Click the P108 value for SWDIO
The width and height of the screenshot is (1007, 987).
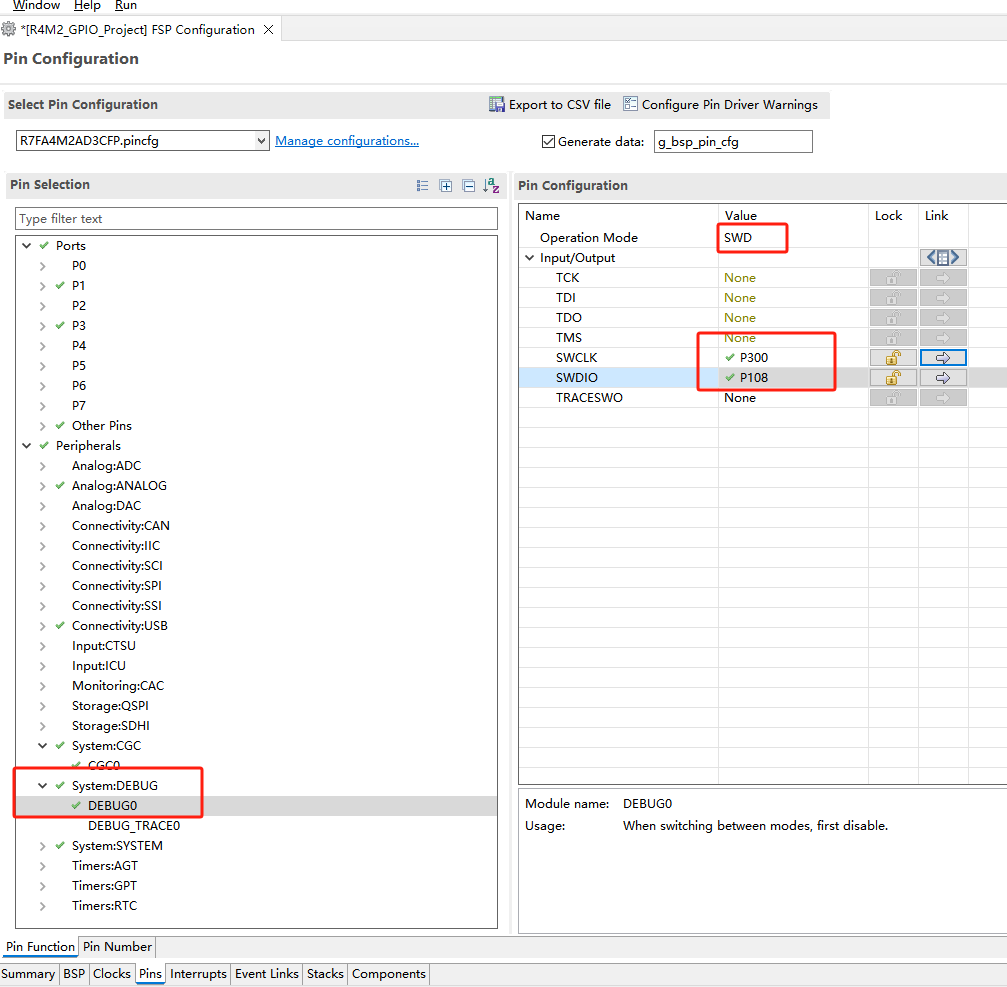753,378
